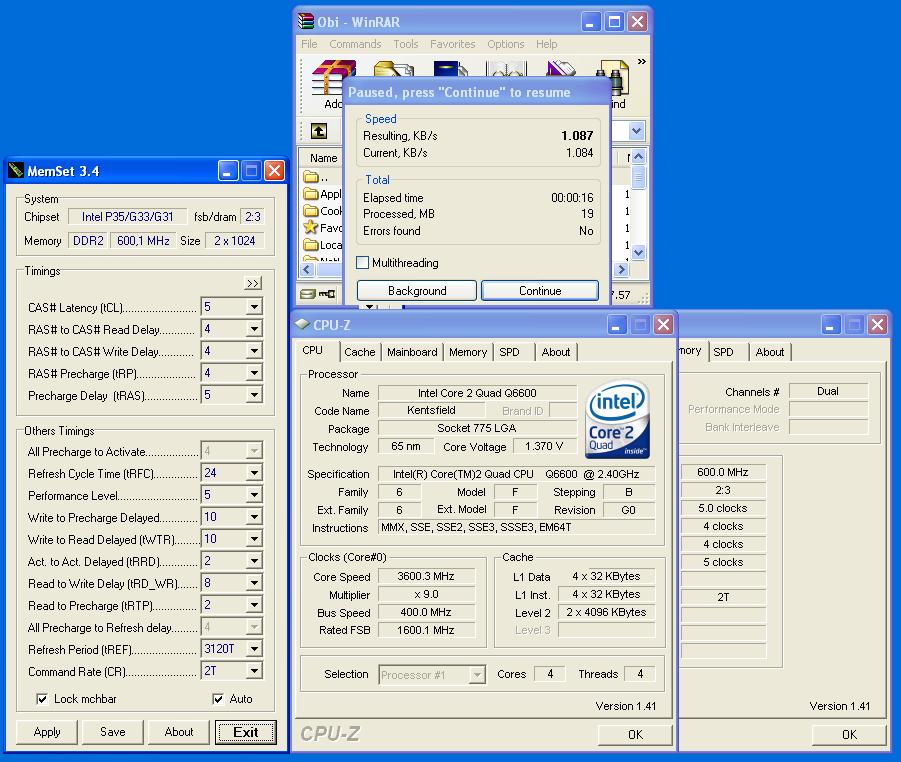Click the Delete toolbar icon in WinRAR
Viewport: 901px width, 762px height.
[561, 69]
